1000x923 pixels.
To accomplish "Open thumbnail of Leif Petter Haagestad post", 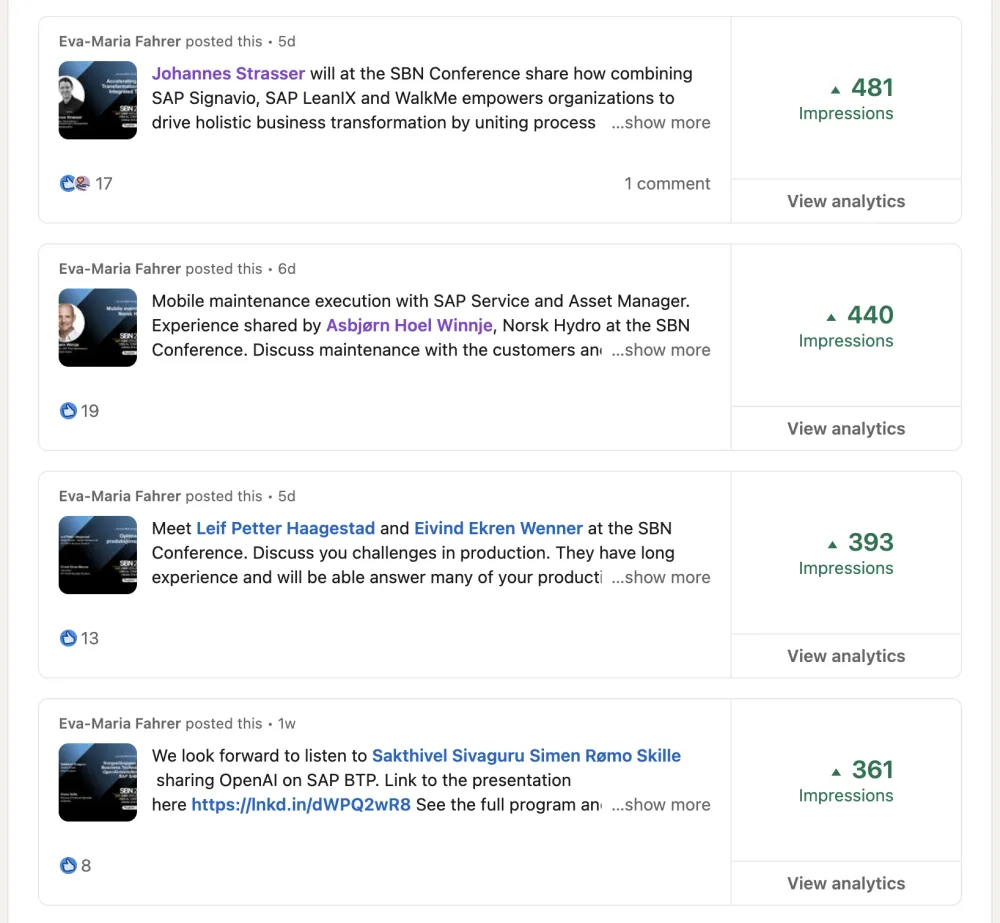I will point(98,555).
